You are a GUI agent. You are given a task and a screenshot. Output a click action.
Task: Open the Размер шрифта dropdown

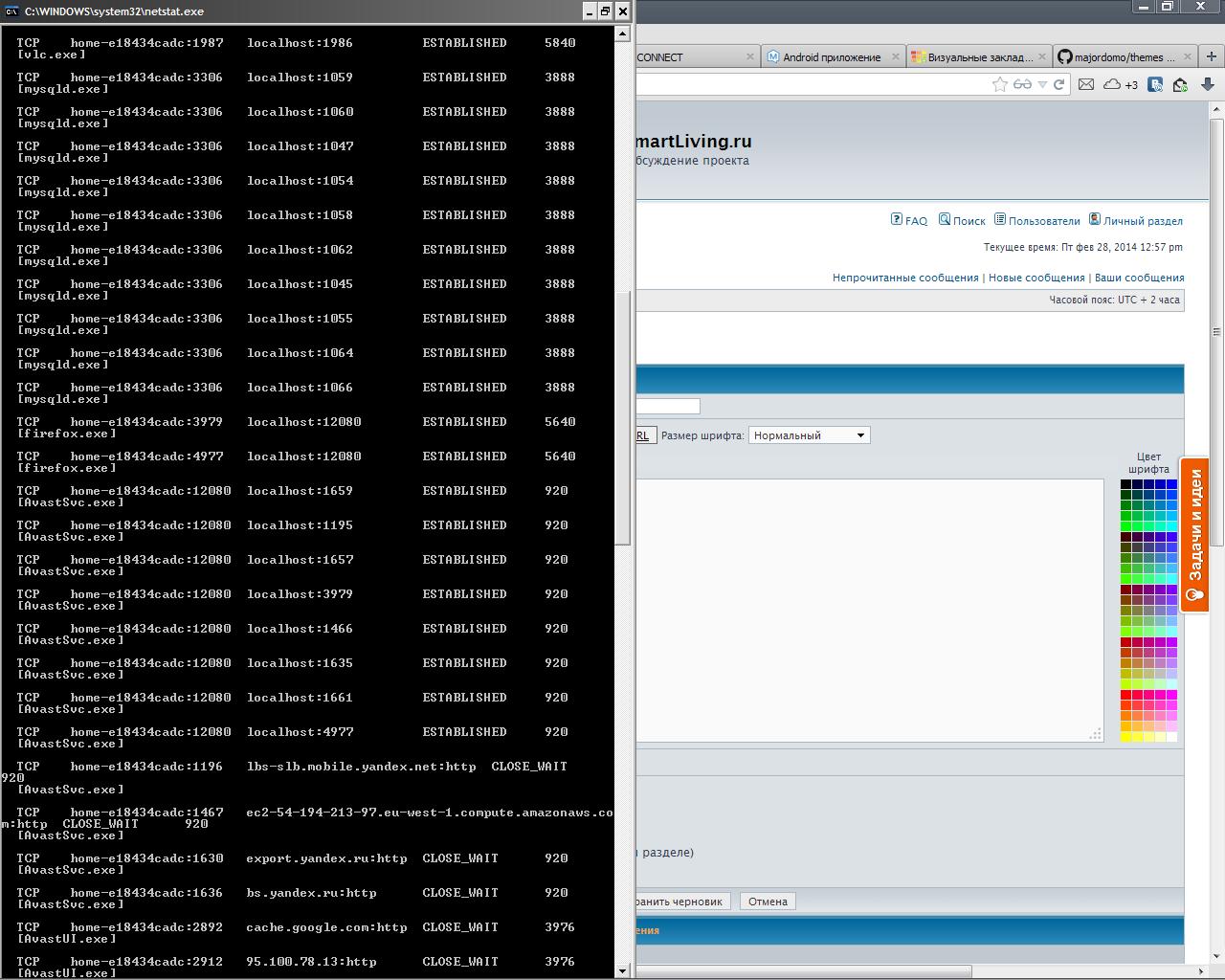pyautogui.click(x=809, y=435)
